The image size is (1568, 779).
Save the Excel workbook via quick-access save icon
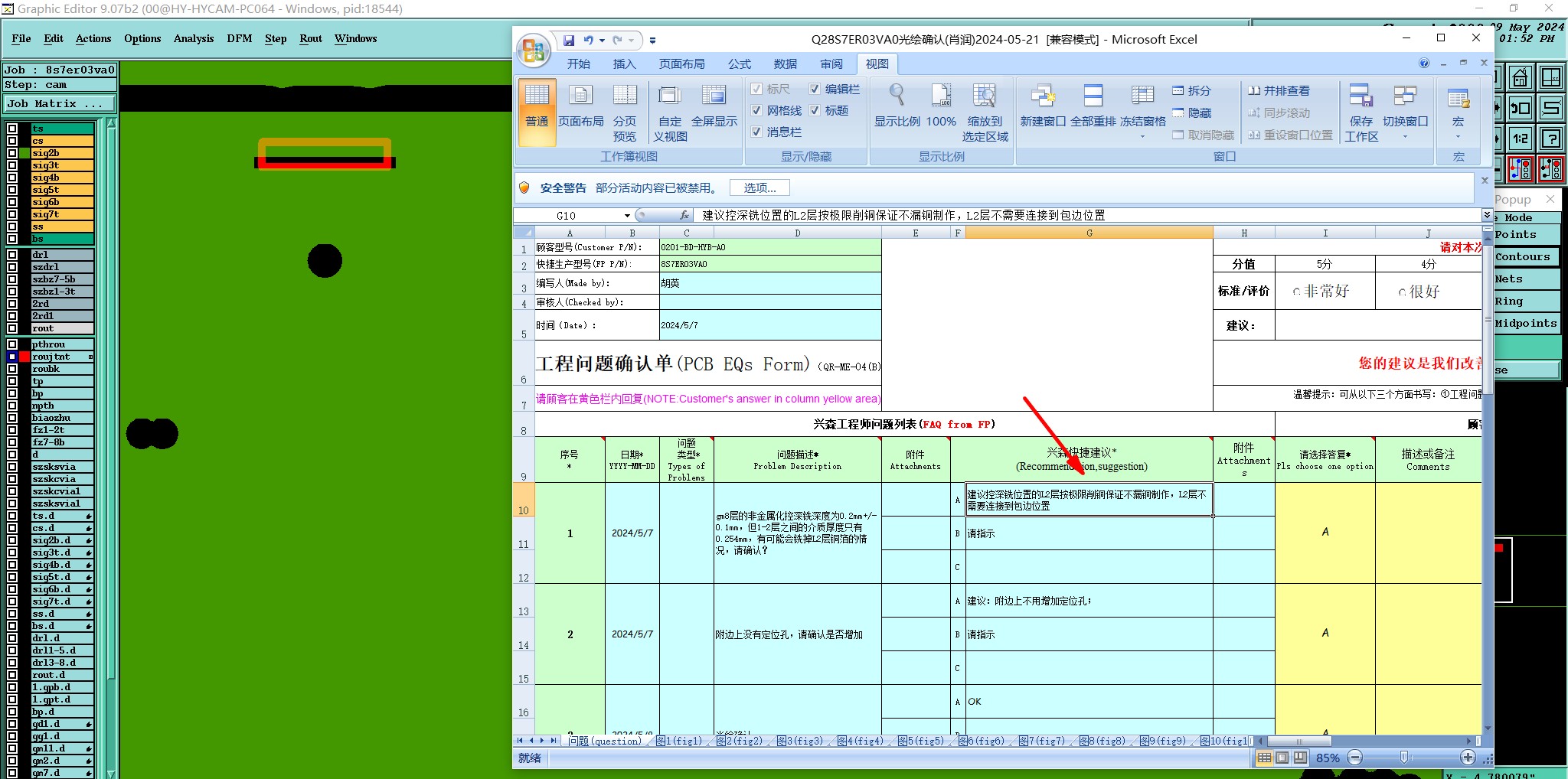pos(569,40)
